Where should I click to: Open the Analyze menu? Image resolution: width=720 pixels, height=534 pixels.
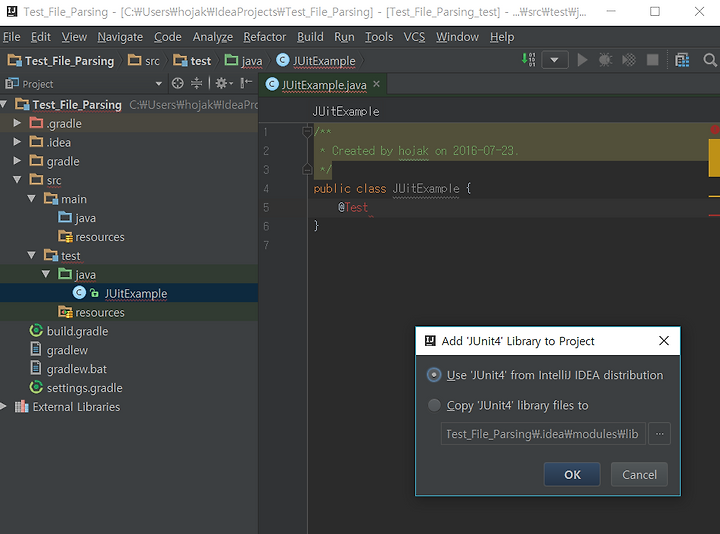[x=213, y=37]
